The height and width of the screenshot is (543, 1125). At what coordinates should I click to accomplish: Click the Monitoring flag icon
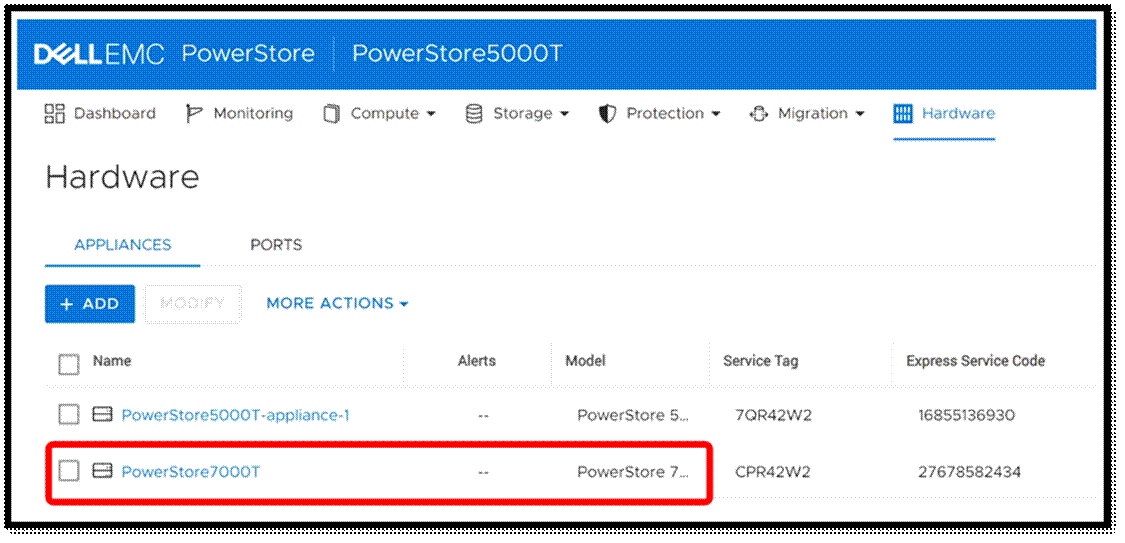194,114
